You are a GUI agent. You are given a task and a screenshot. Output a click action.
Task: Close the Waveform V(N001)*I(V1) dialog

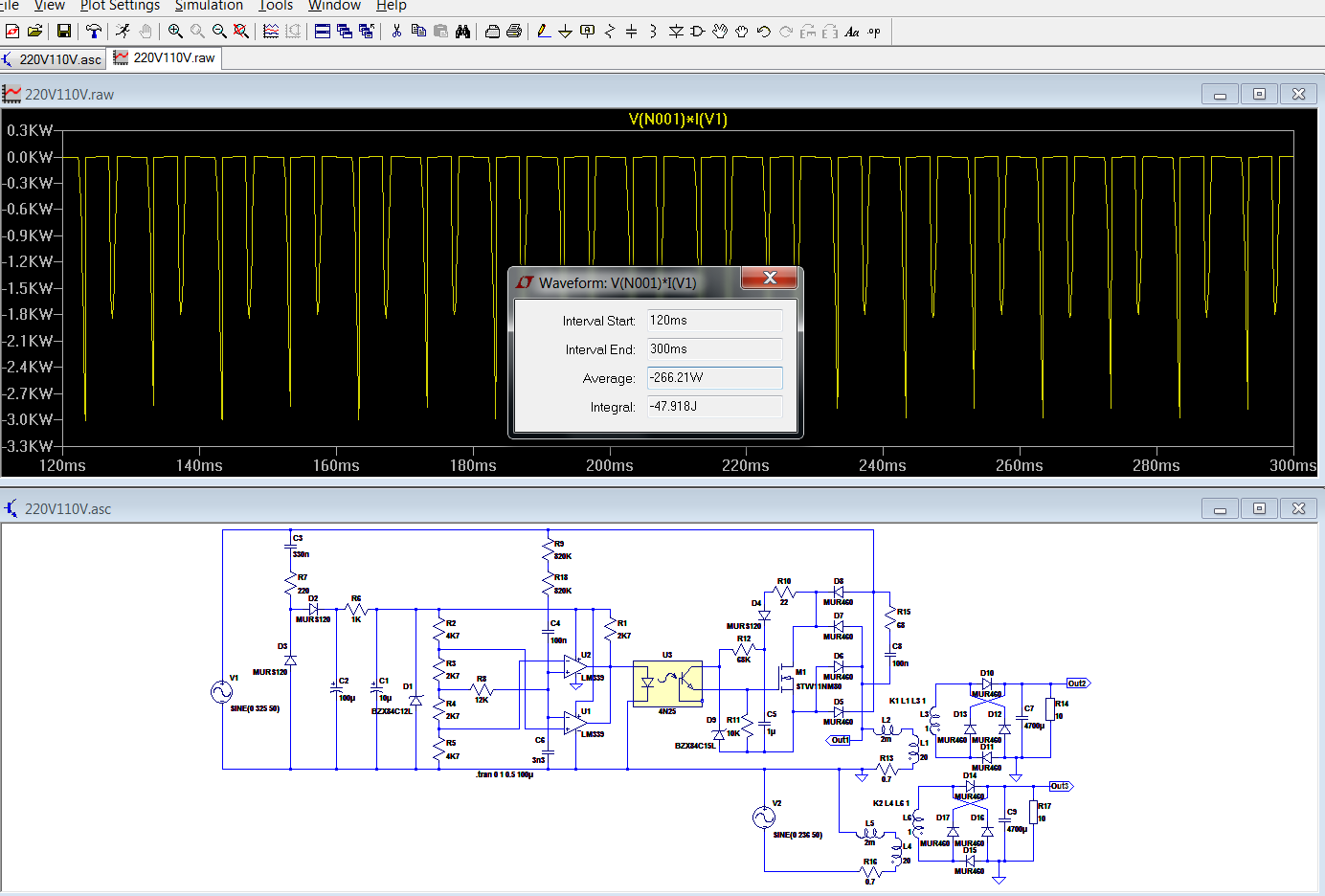[x=770, y=278]
